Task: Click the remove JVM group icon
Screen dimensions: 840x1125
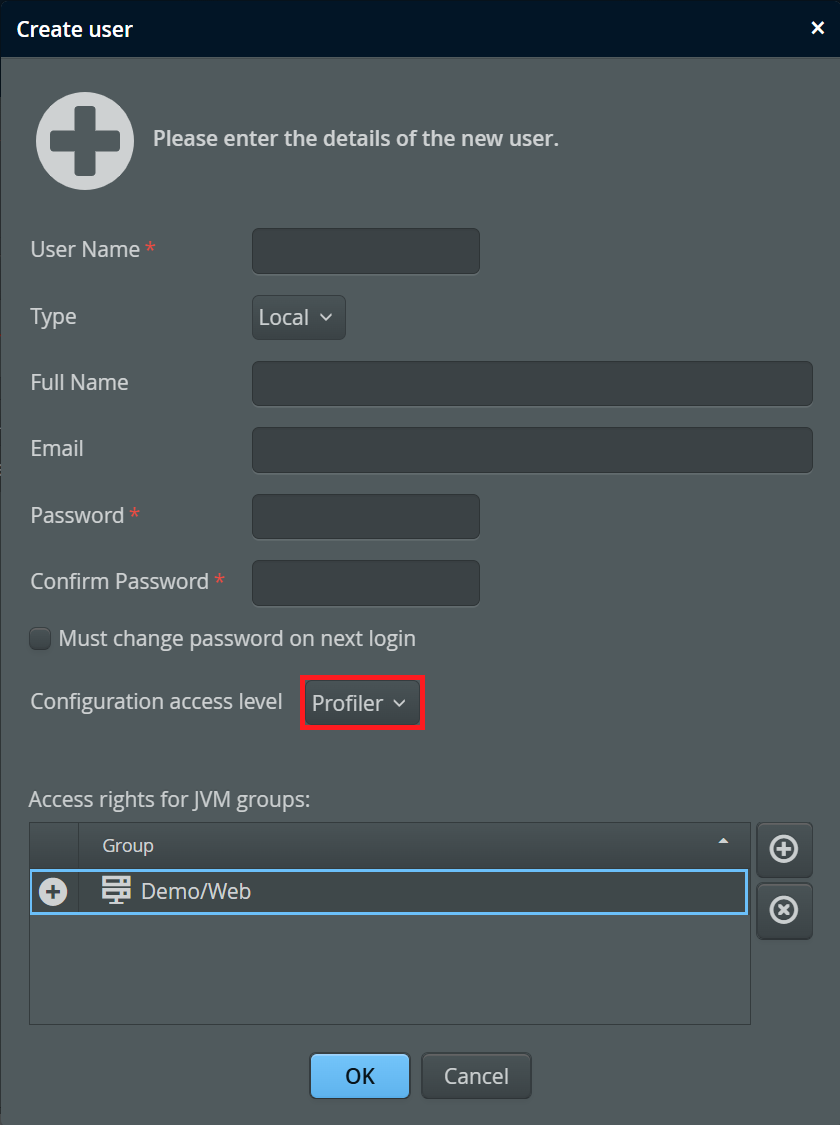Action: 784,910
